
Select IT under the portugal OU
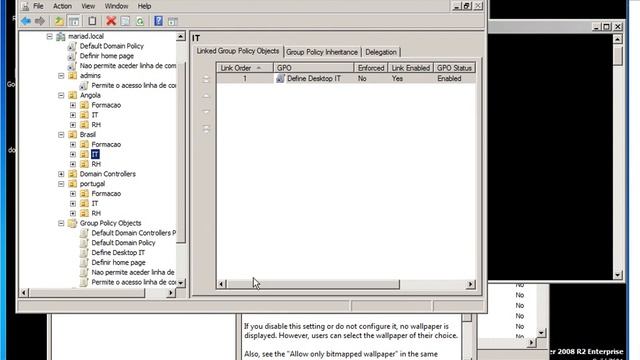coord(95,203)
